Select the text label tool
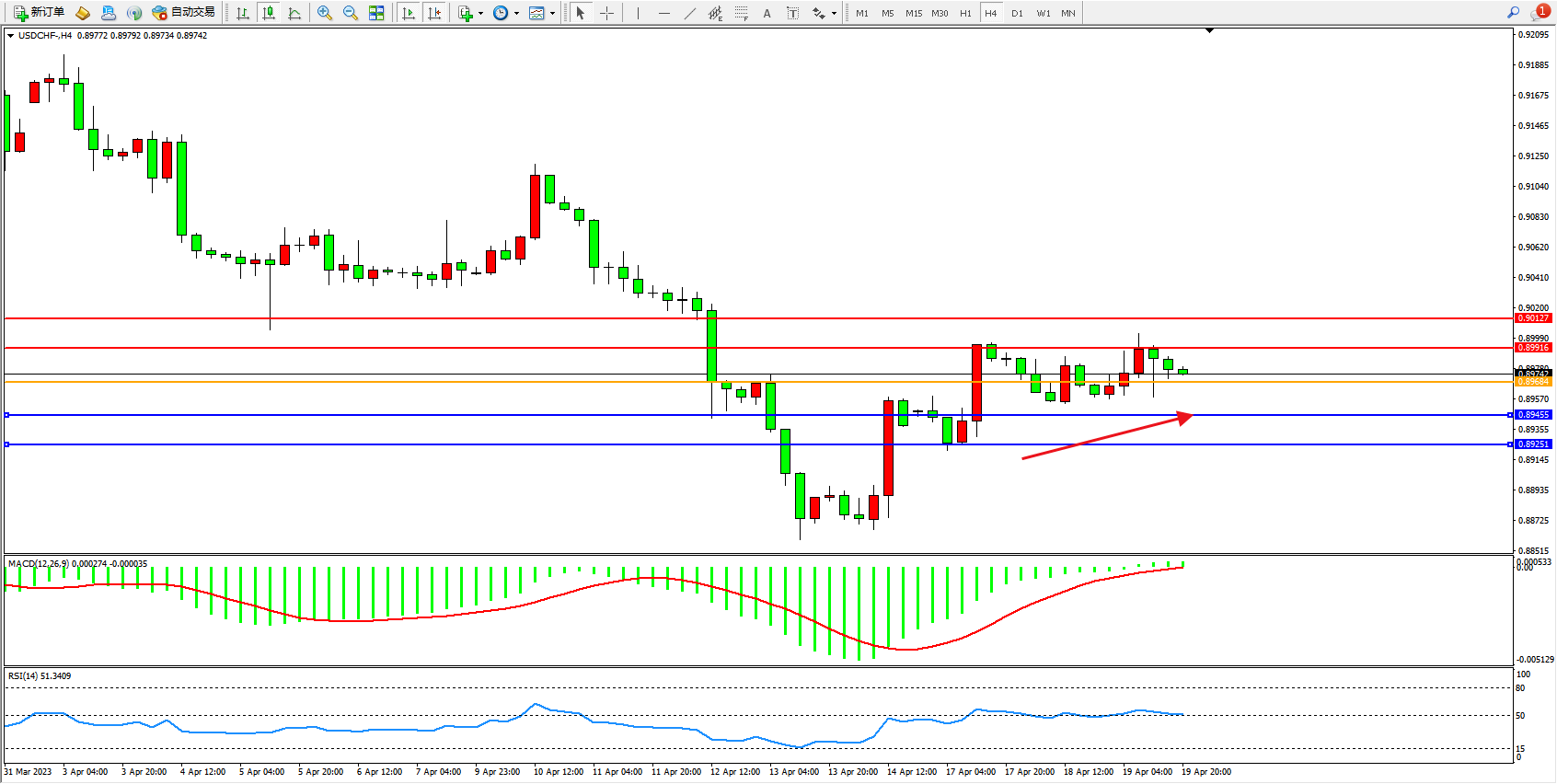 pos(767,13)
